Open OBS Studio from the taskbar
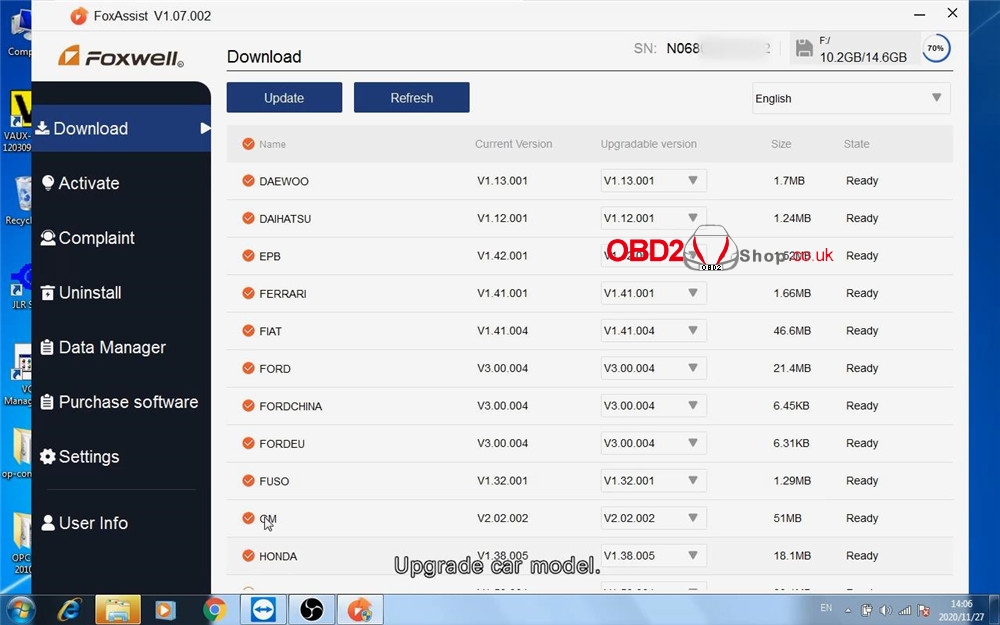Screen dimensions: 1000x625 click(311, 608)
